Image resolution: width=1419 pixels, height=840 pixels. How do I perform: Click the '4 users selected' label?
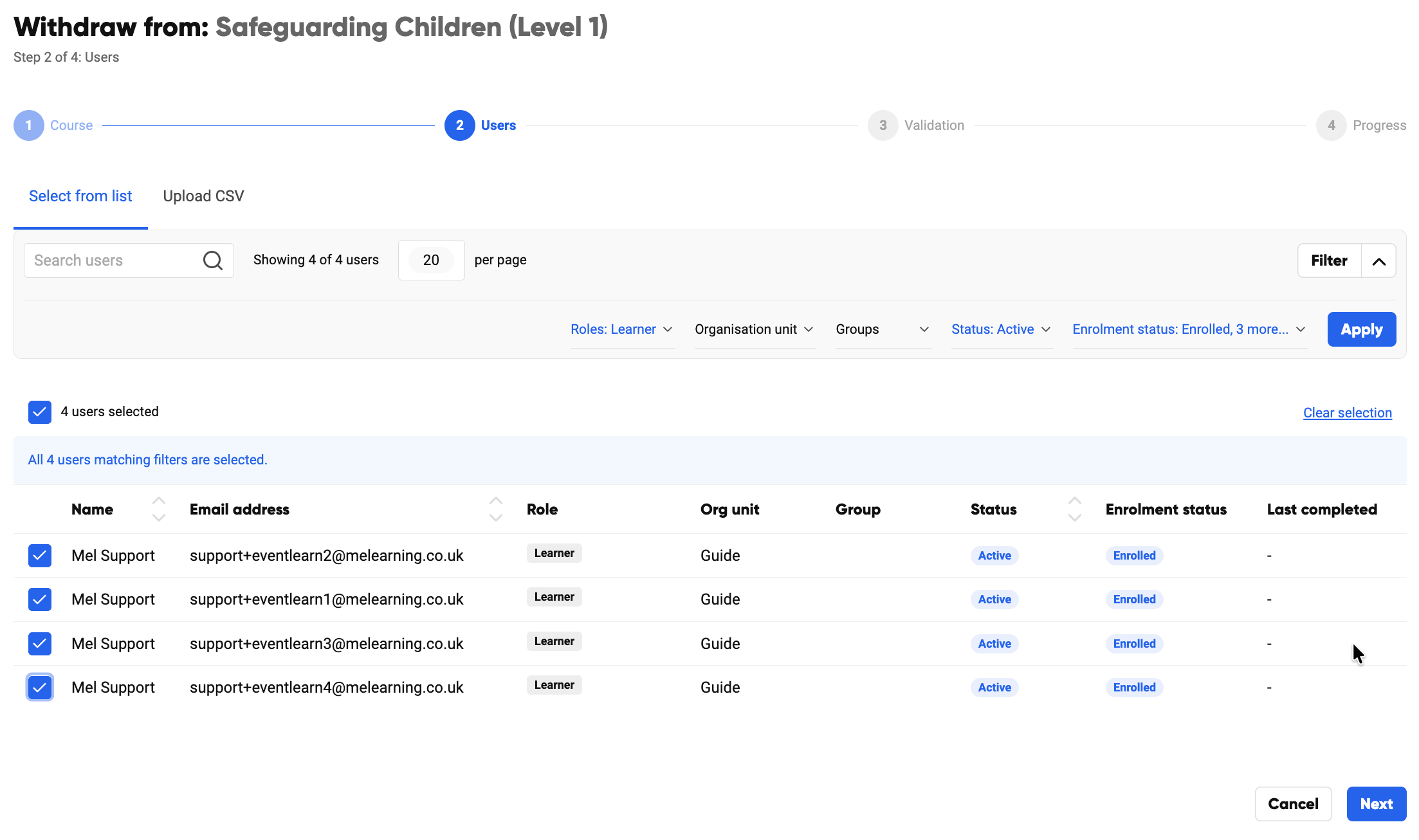(x=109, y=412)
